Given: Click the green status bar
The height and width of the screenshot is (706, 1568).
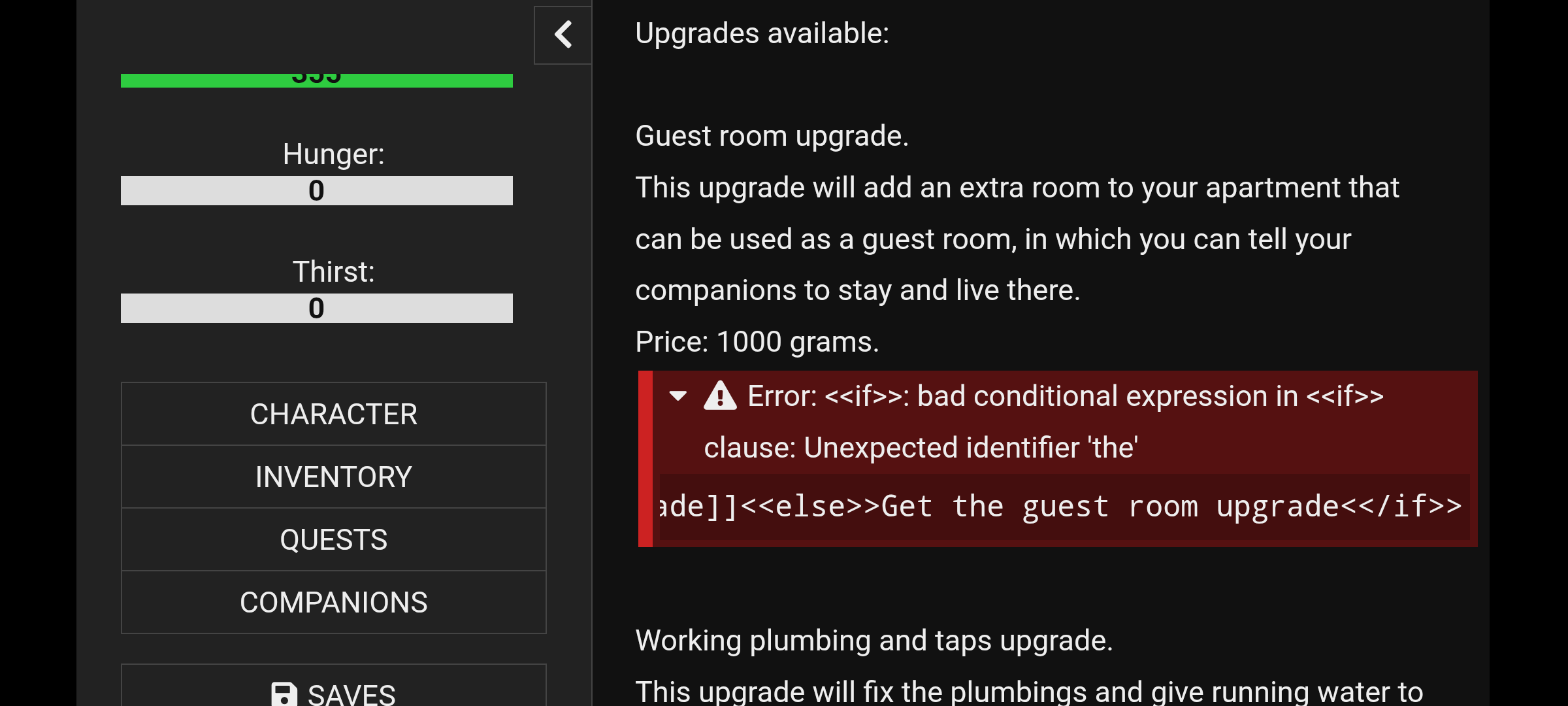Looking at the screenshot, I should (x=316, y=80).
